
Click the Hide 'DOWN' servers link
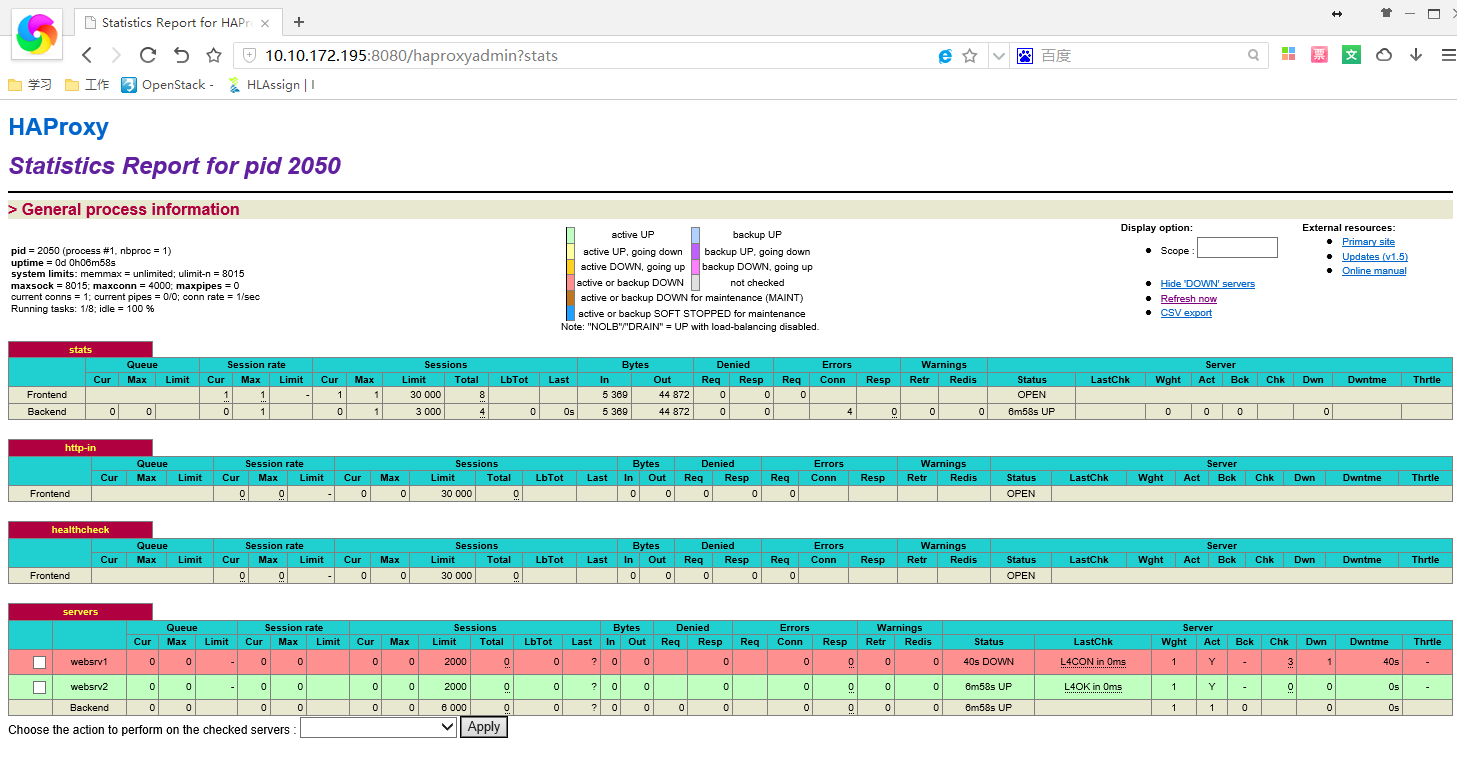coord(1207,284)
